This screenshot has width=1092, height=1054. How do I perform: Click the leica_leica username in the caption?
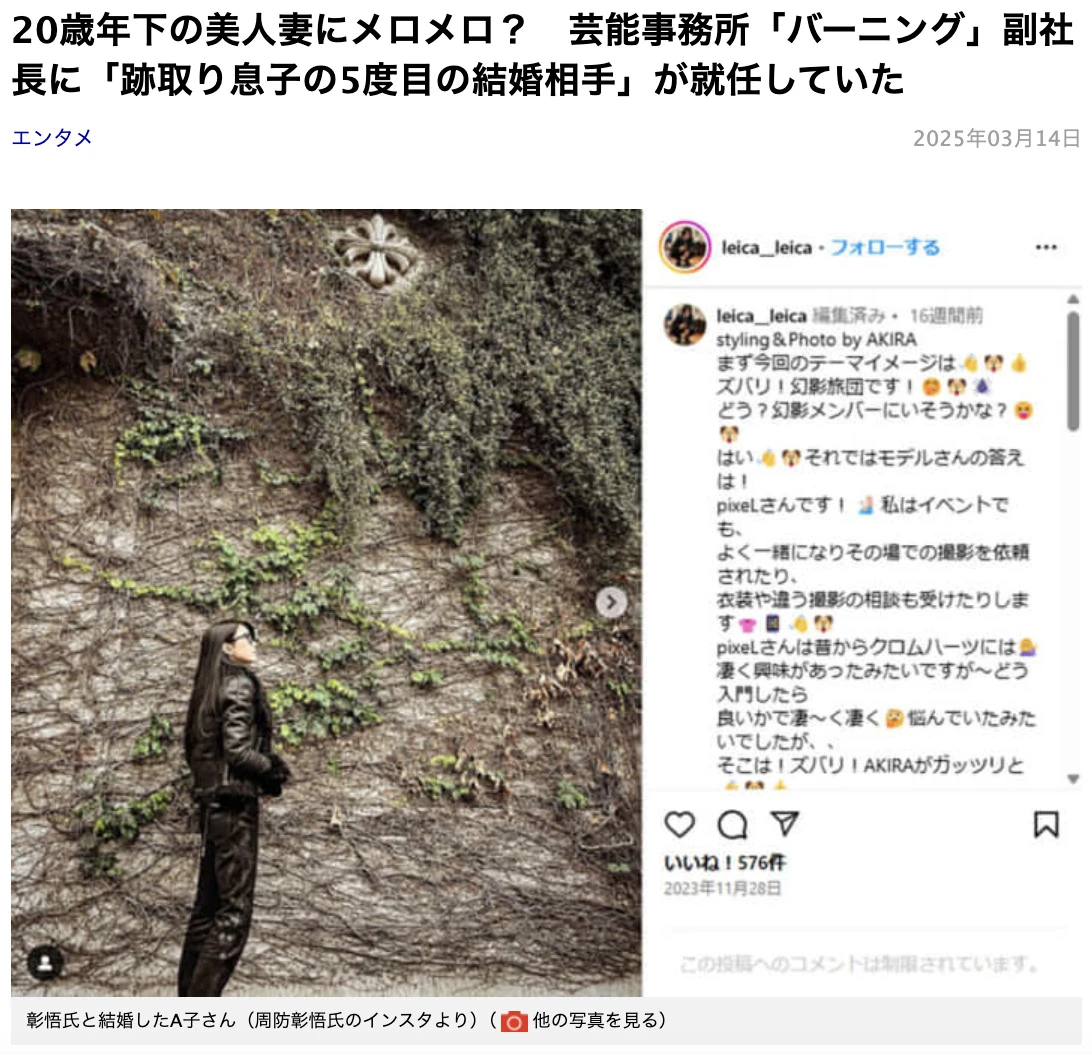762,316
